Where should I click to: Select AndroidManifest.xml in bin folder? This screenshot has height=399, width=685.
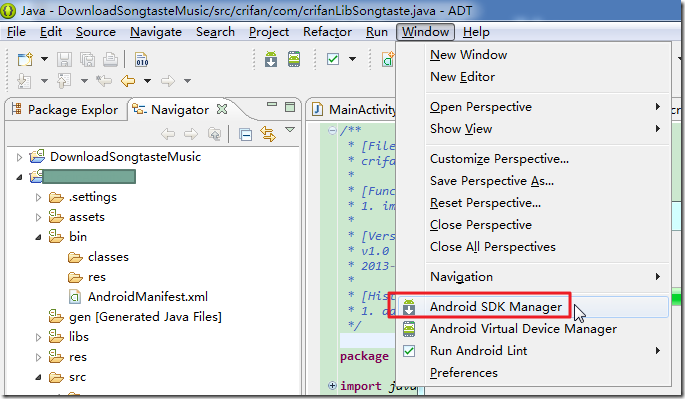point(148,297)
